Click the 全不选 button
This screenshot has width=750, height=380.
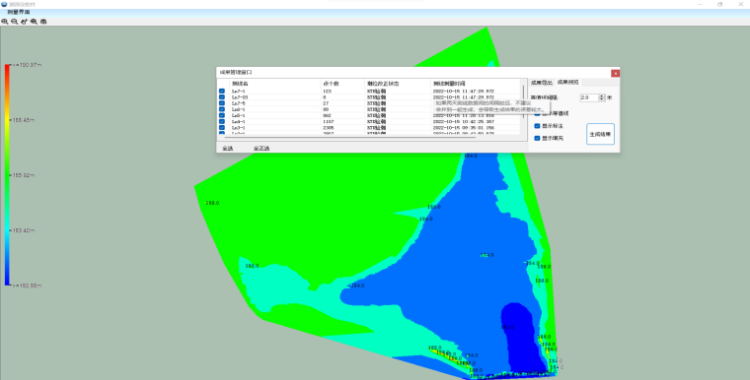click(x=262, y=148)
